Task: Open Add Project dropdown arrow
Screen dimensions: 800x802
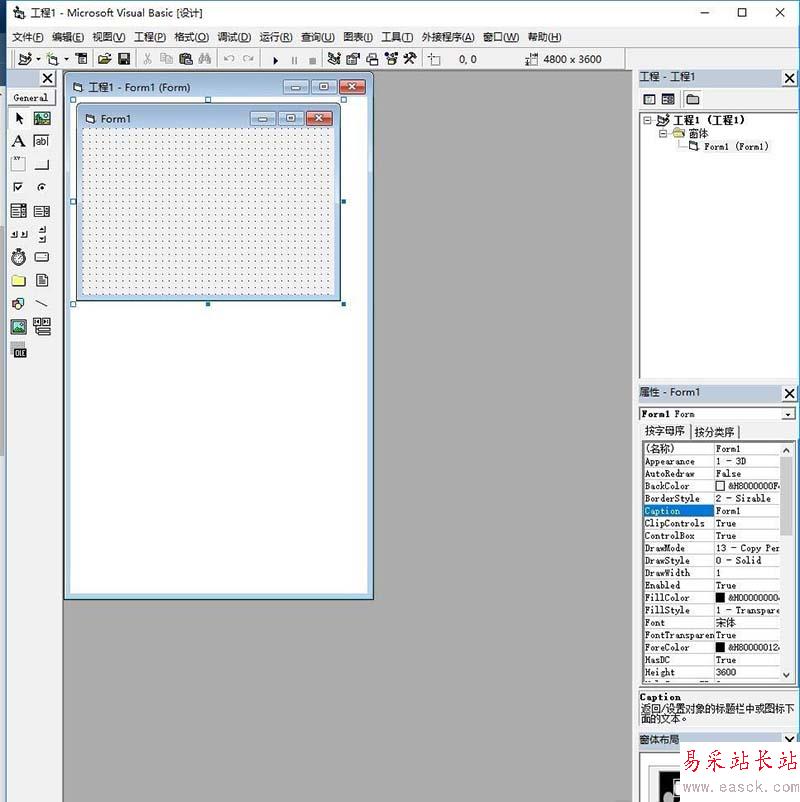Action: coord(38,59)
